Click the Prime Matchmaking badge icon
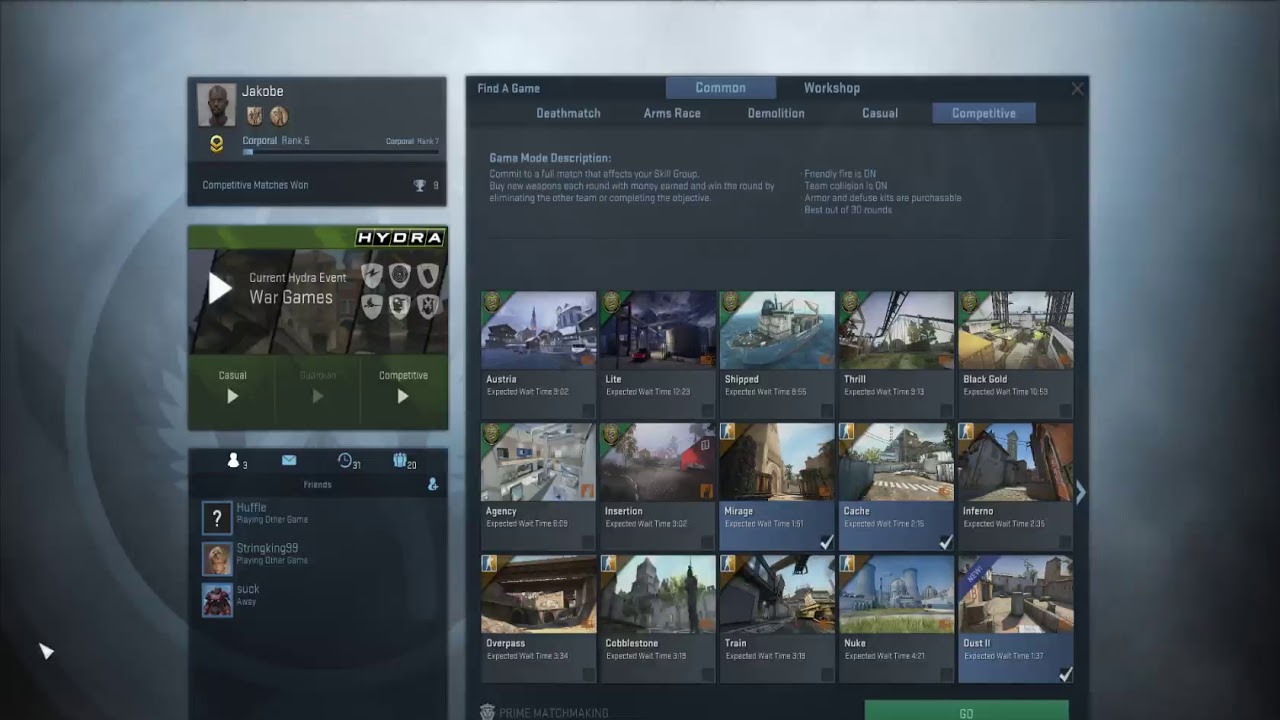The height and width of the screenshot is (720, 1280). 487,712
